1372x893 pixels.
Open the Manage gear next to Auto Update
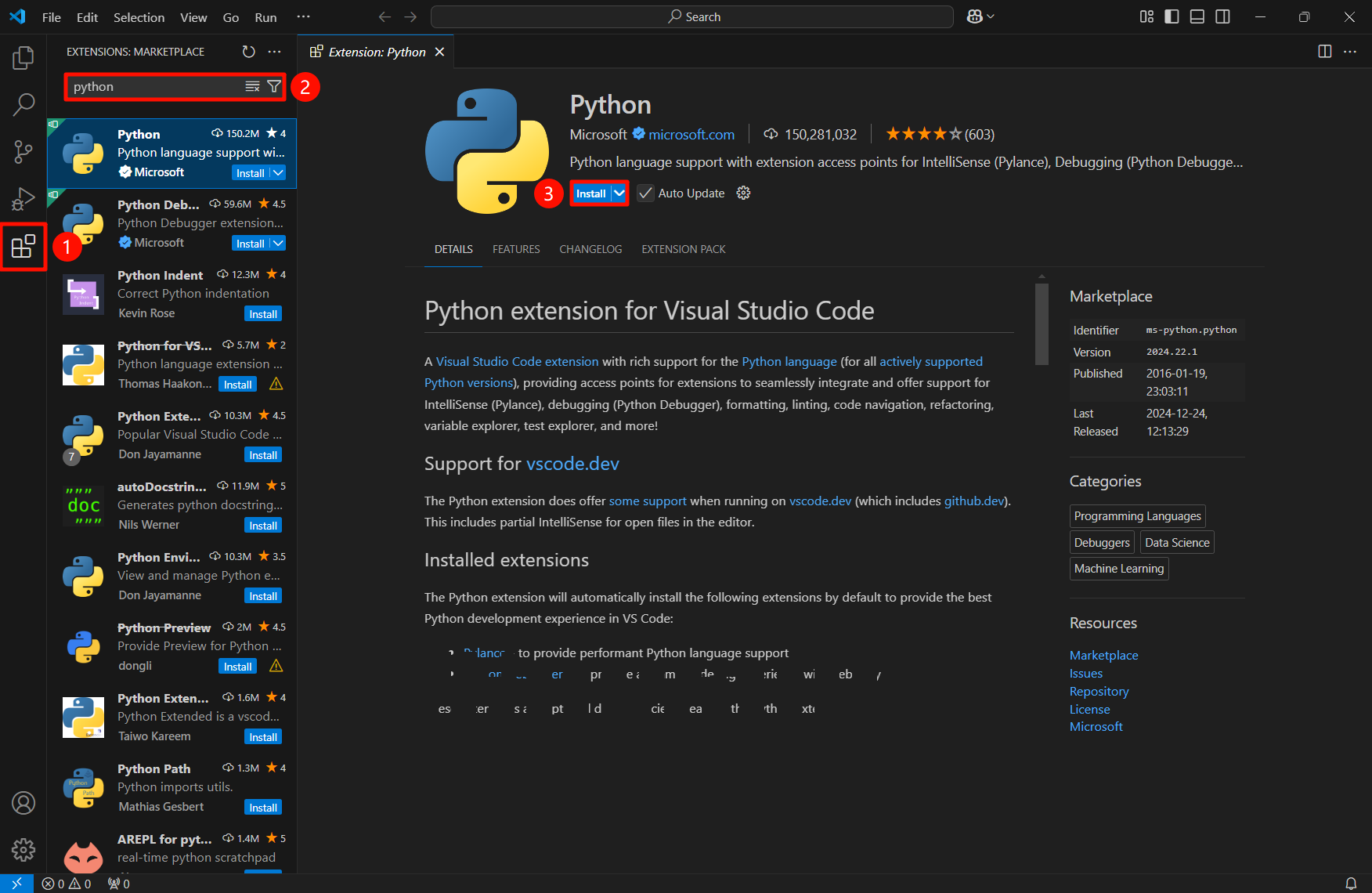pyautogui.click(x=743, y=193)
